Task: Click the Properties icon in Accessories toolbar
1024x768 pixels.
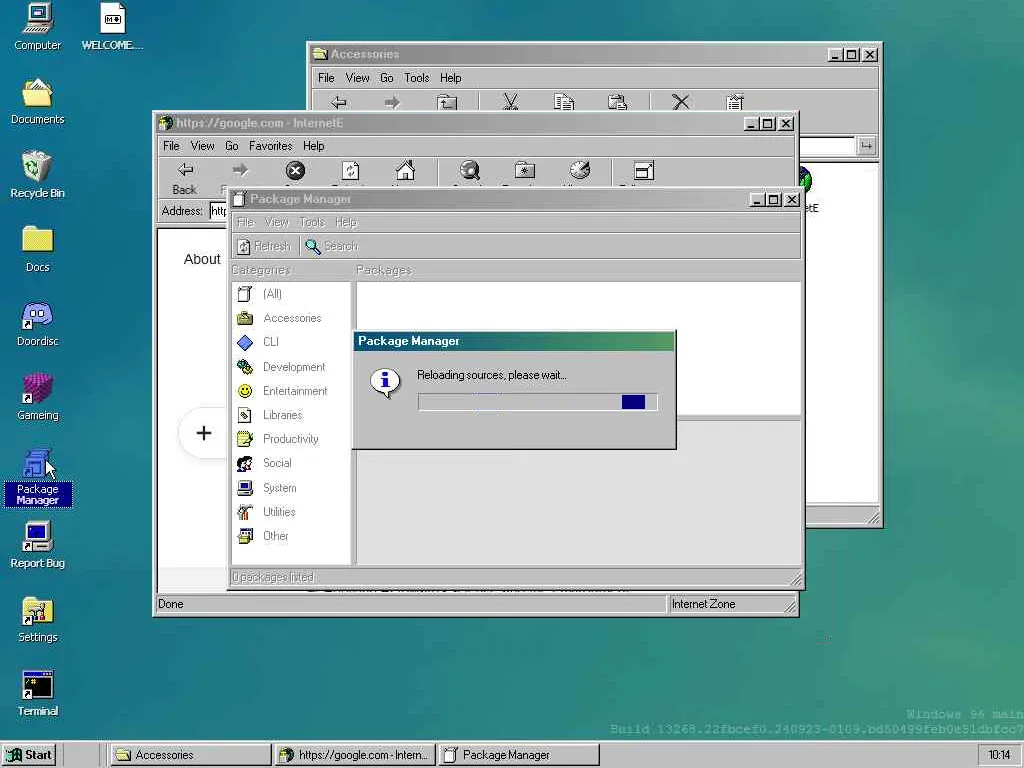Action: click(x=735, y=102)
